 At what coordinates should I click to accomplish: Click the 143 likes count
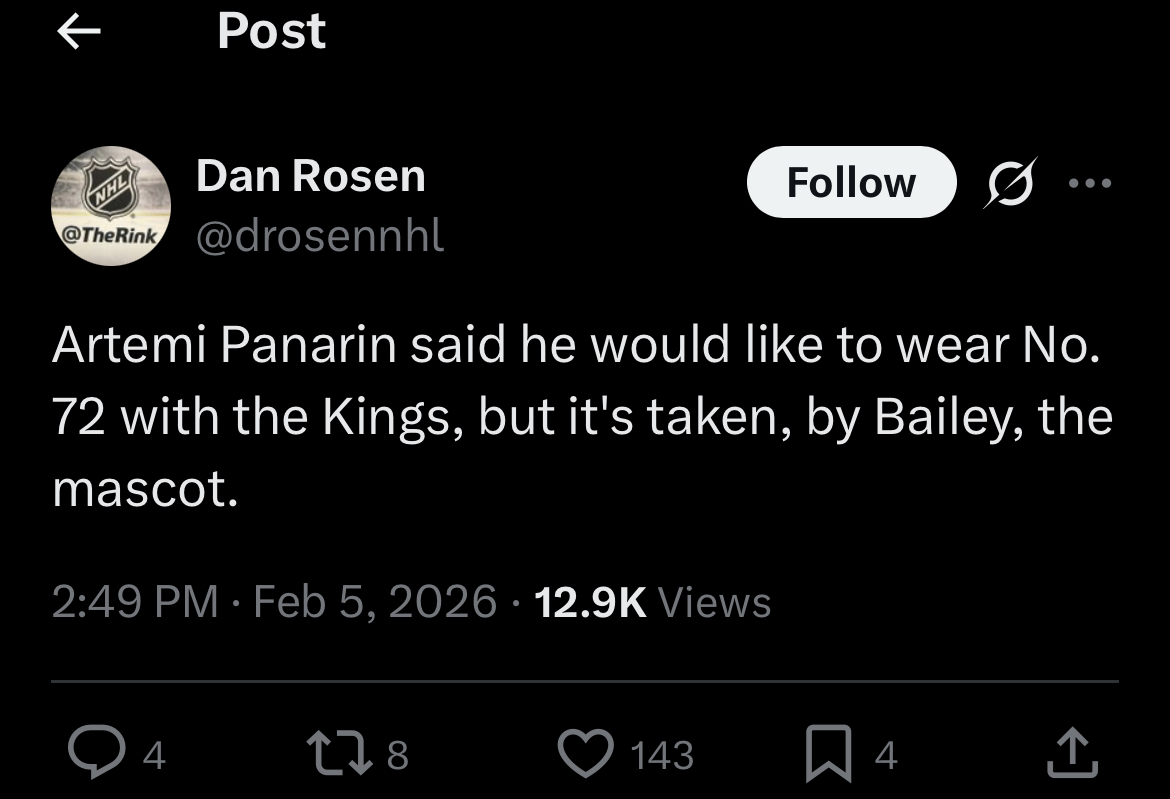(662, 755)
